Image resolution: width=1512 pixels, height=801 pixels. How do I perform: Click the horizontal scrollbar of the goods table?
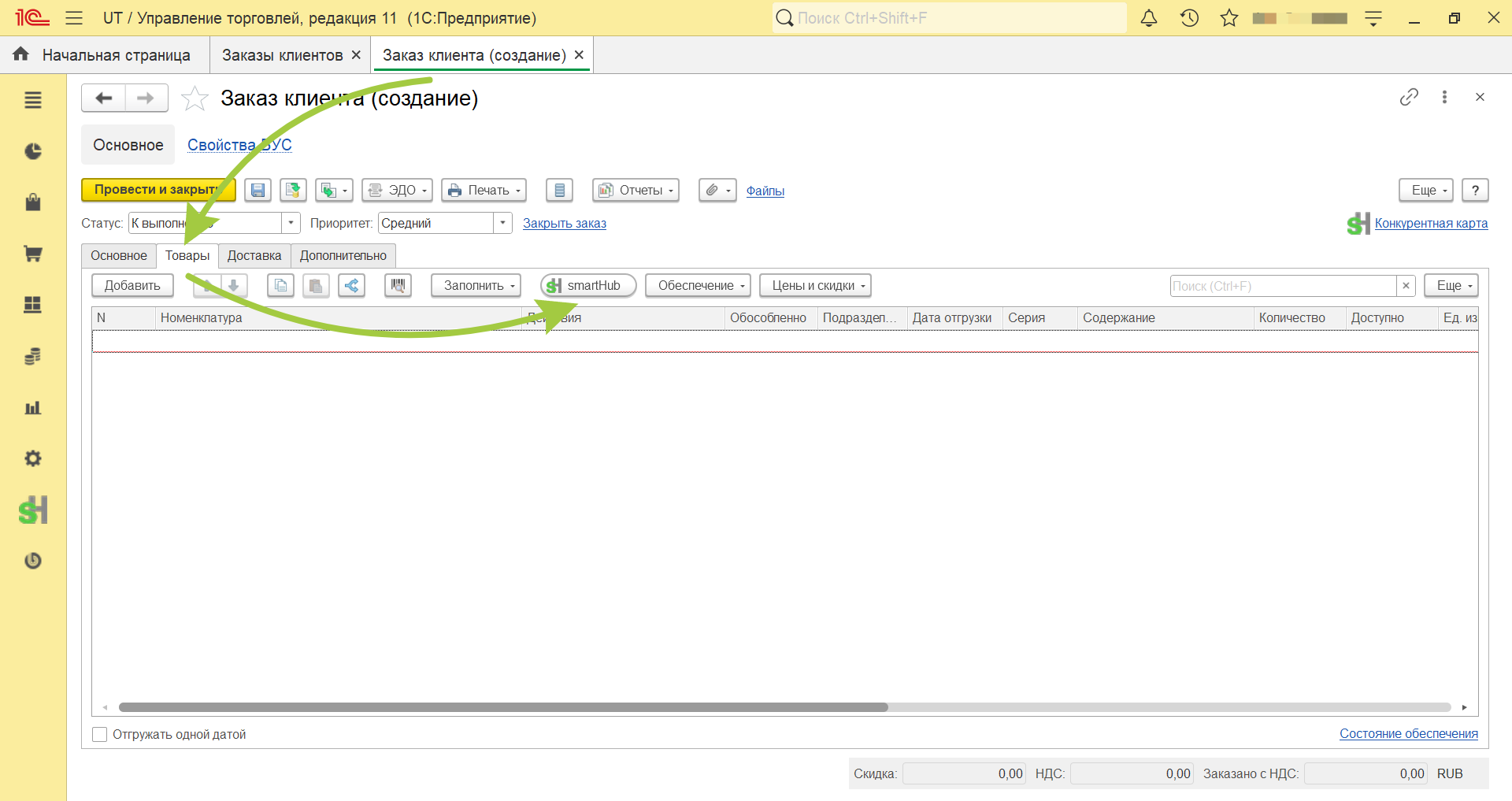click(x=503, y=707)
